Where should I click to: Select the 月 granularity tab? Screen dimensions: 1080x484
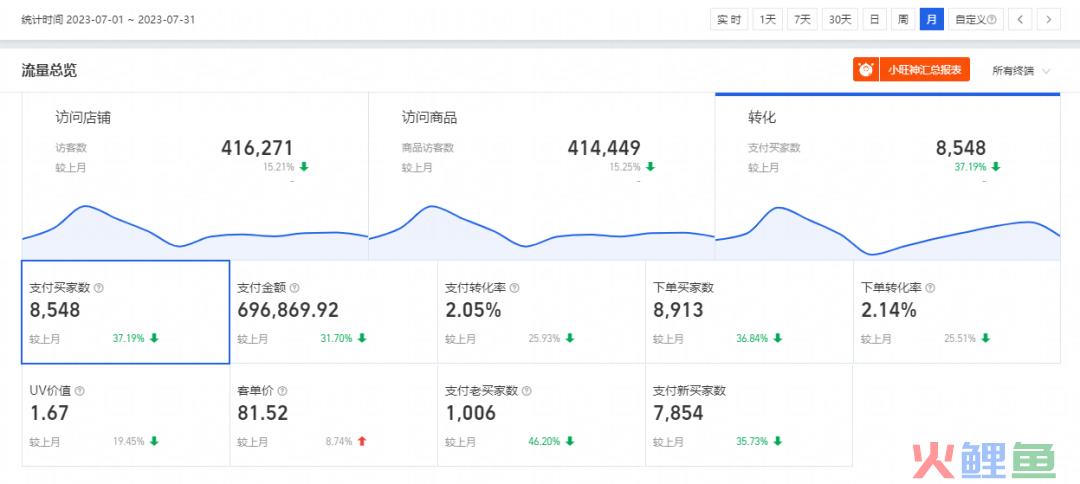pos(931,19)
